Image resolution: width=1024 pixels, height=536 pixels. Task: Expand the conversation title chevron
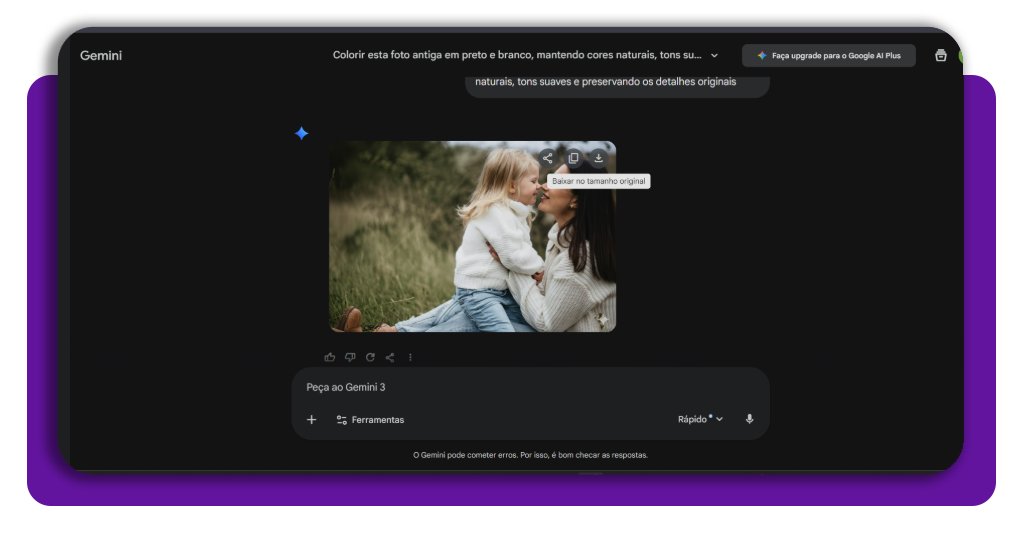click(x=714, y=56)
